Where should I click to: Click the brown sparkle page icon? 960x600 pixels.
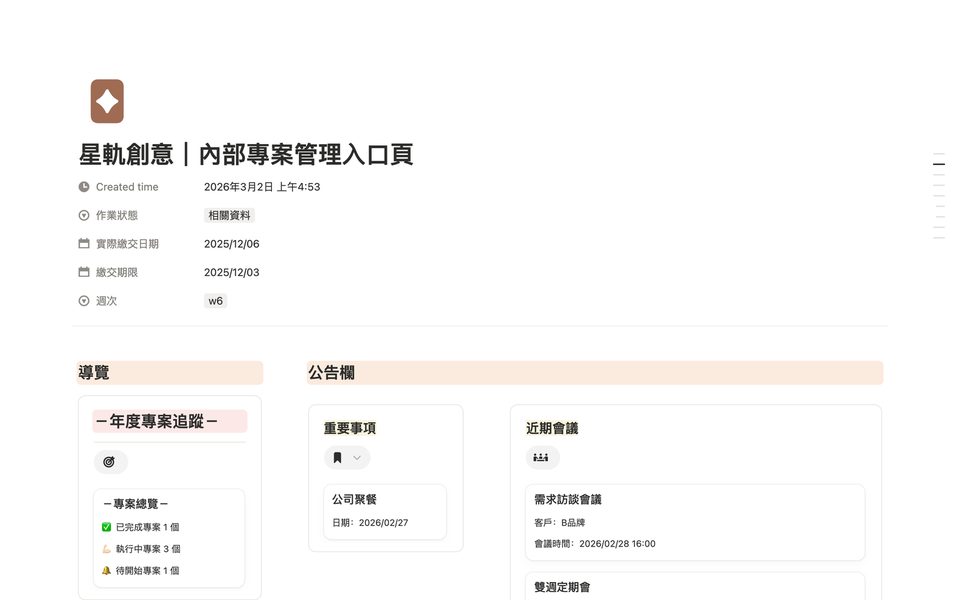point(107,101)
